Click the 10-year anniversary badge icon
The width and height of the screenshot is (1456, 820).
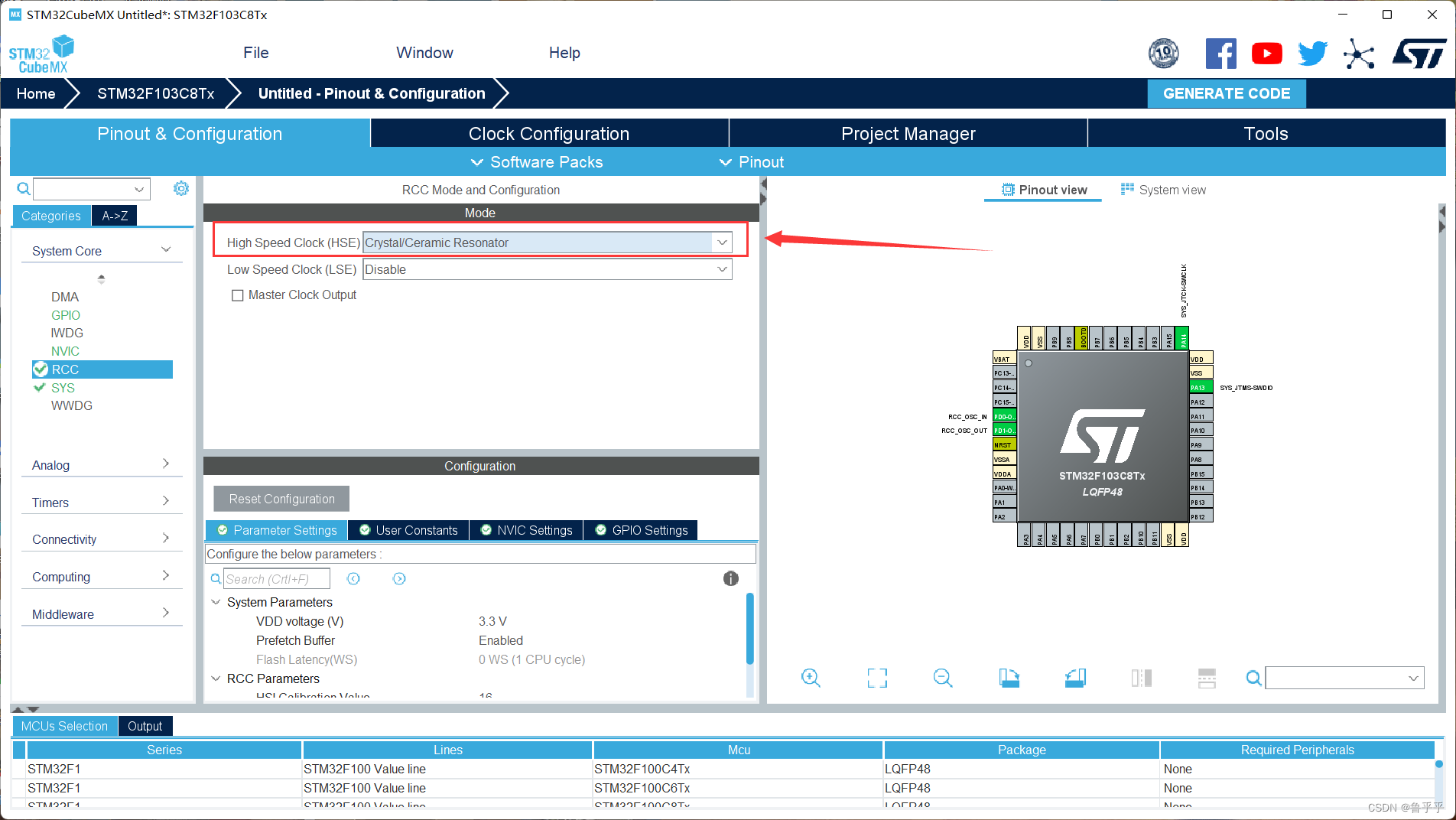tap(1164, 54)
